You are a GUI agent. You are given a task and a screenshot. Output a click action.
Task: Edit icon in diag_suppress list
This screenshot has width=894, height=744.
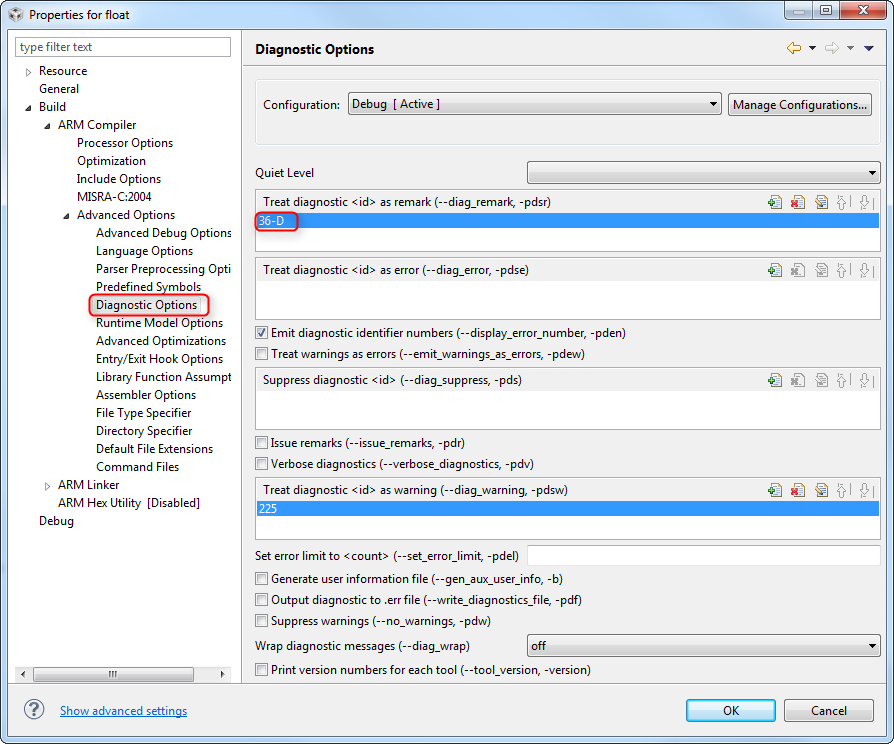(821, 380)
